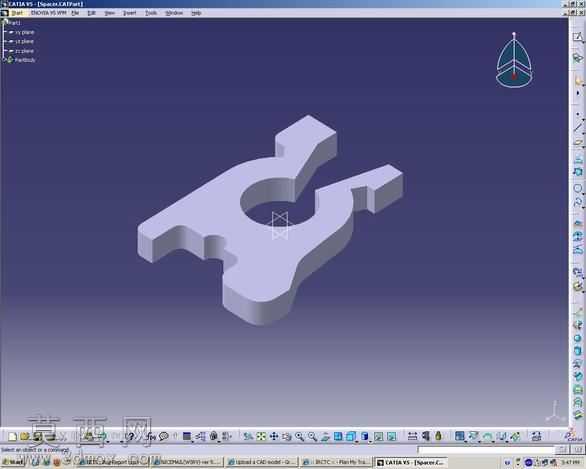
Task: Click the power input command field
Action: (x=486, y=450)
